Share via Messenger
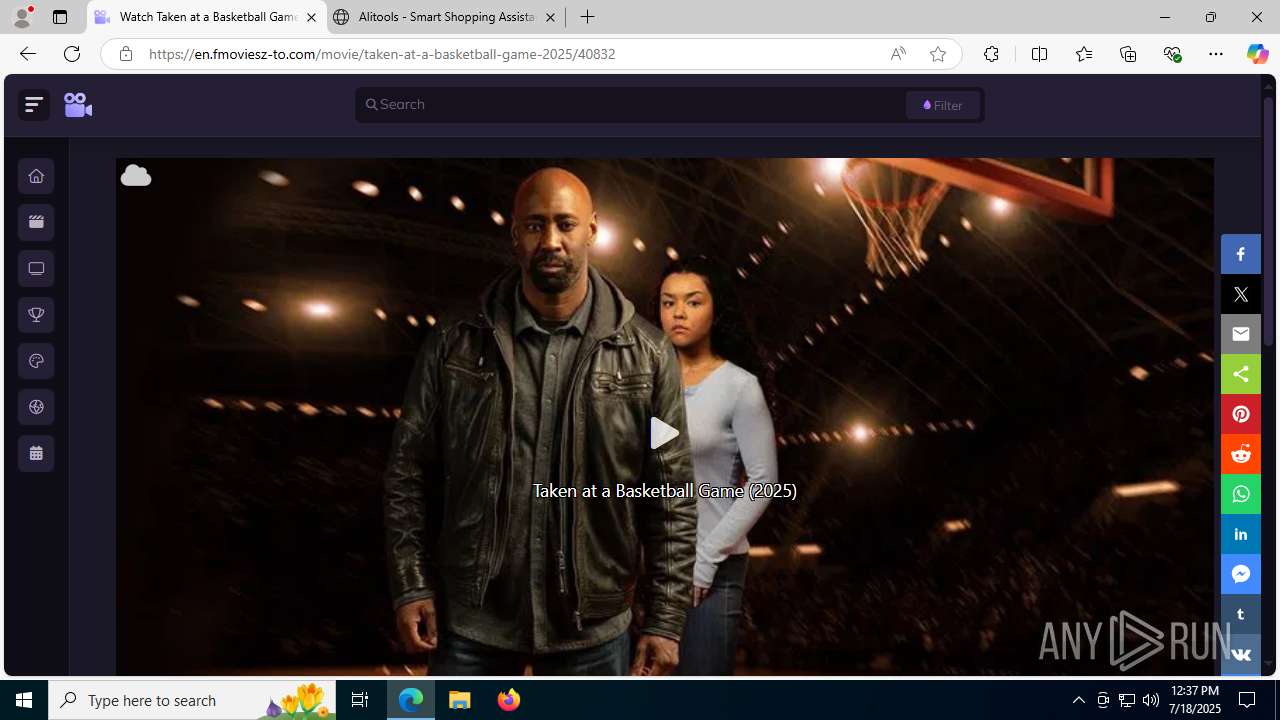The image size is (1280, 720). (1241, 574)
